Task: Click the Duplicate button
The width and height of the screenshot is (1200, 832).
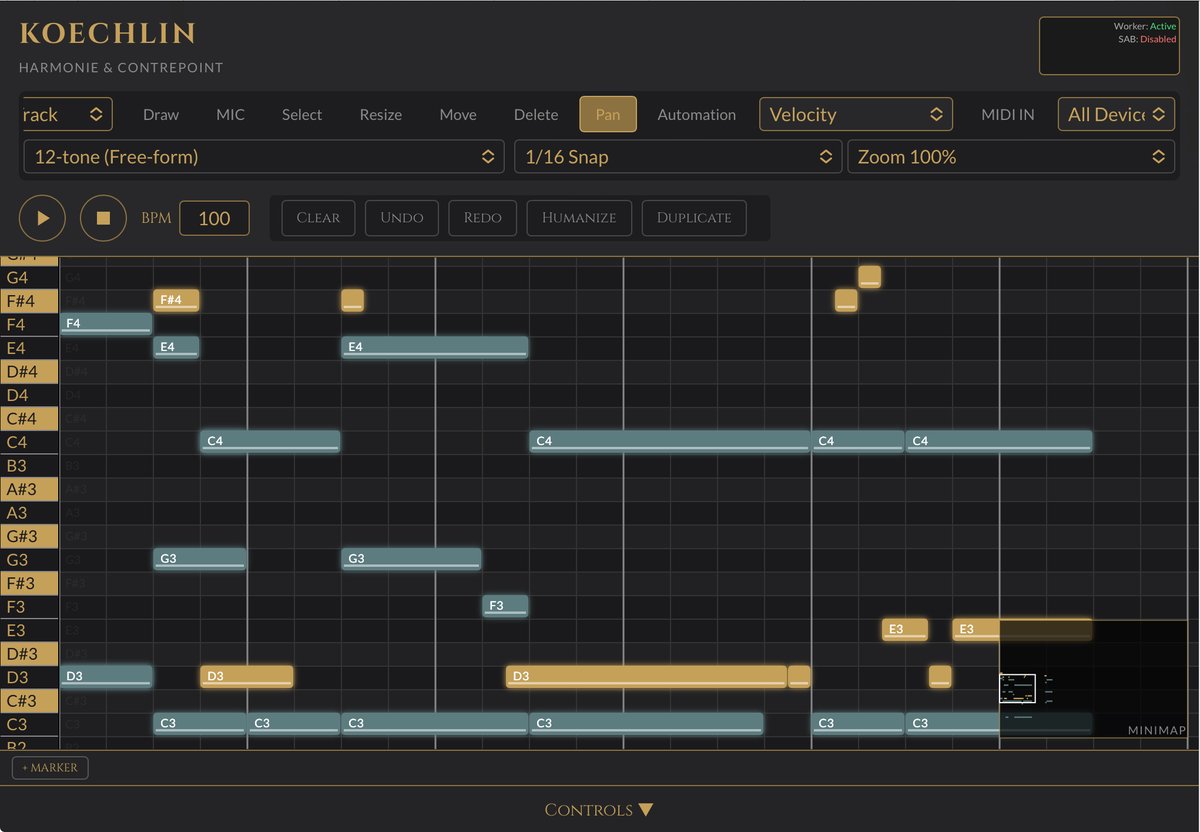Action: click(693, 217)
